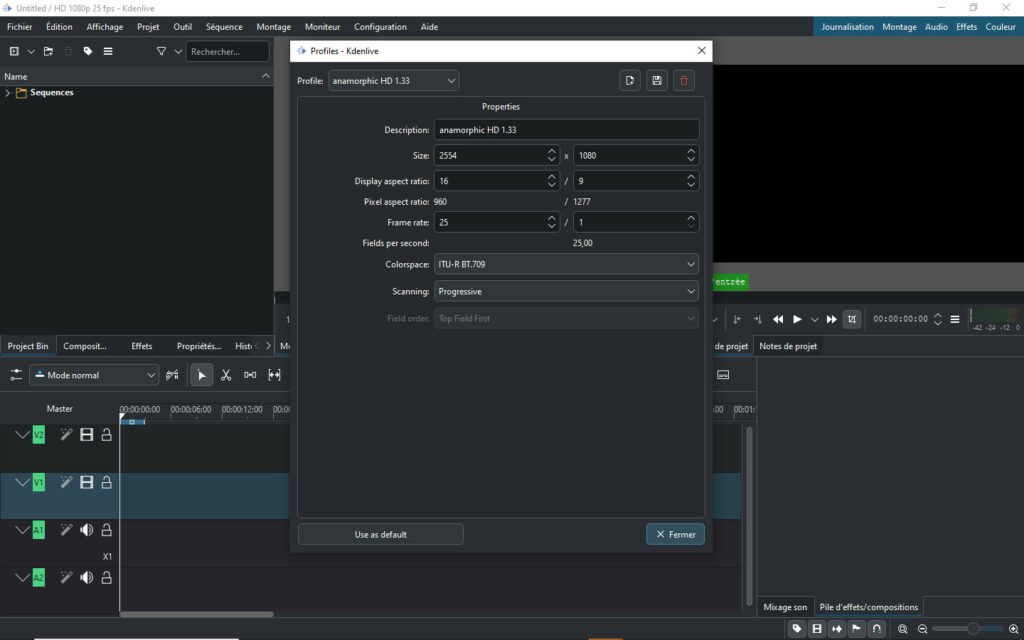
Task: Open the Fichier menu
Action: pos(20,27)
